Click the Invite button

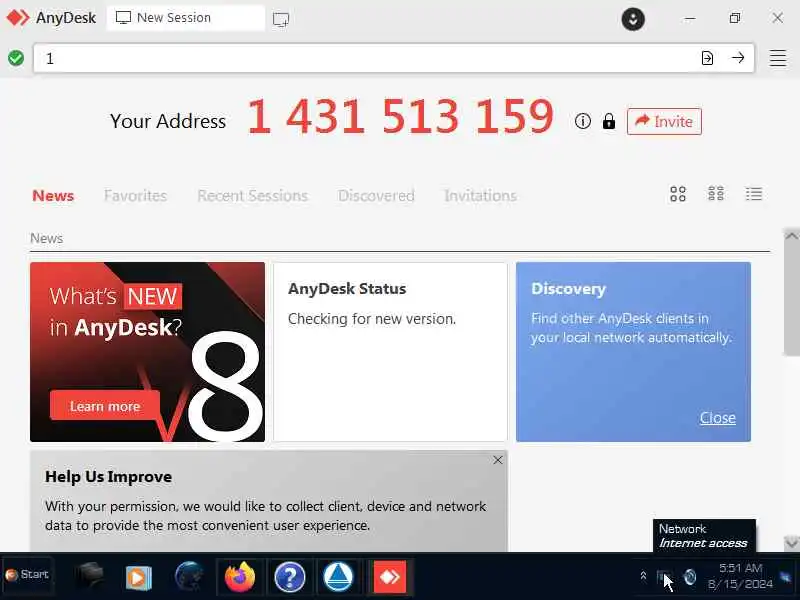664,121
